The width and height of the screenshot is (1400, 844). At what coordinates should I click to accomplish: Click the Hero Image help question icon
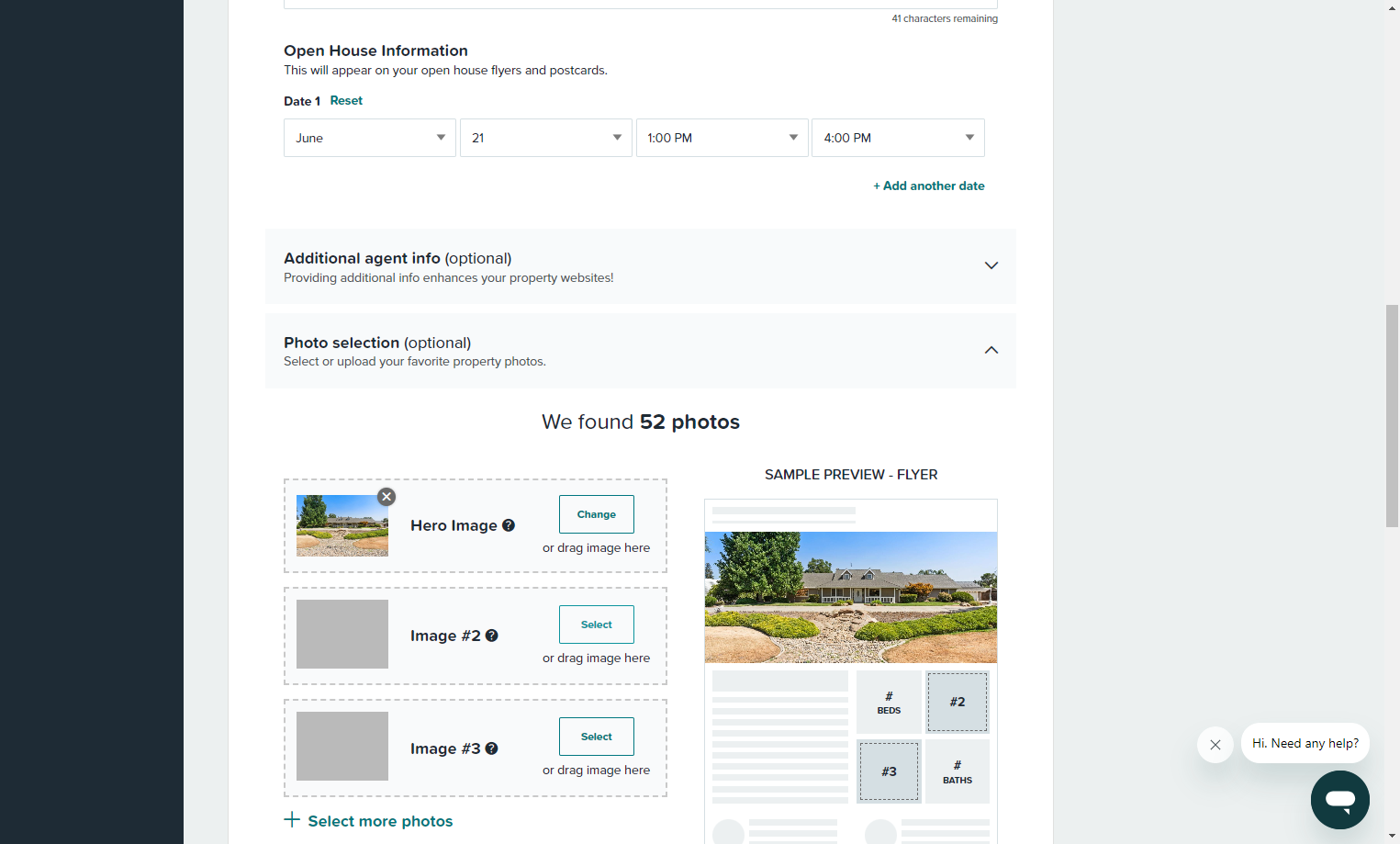point(509,525)
